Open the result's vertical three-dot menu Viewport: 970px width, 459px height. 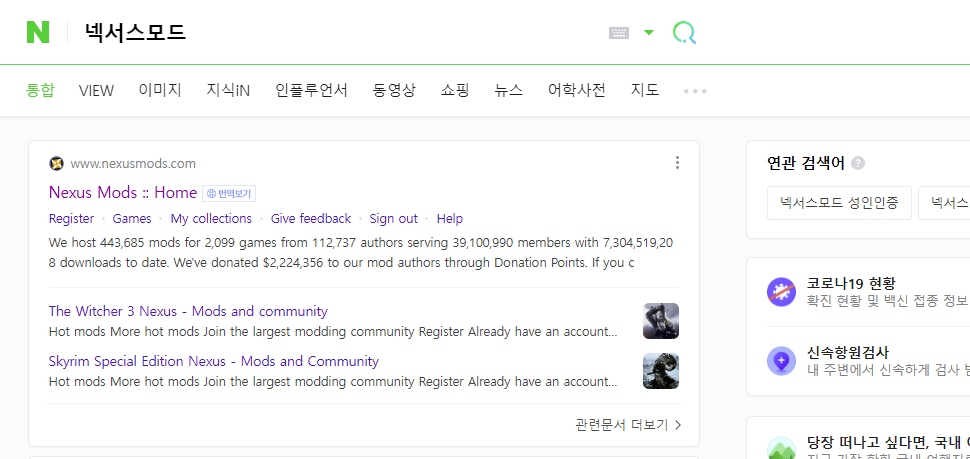tap(677, 163)
